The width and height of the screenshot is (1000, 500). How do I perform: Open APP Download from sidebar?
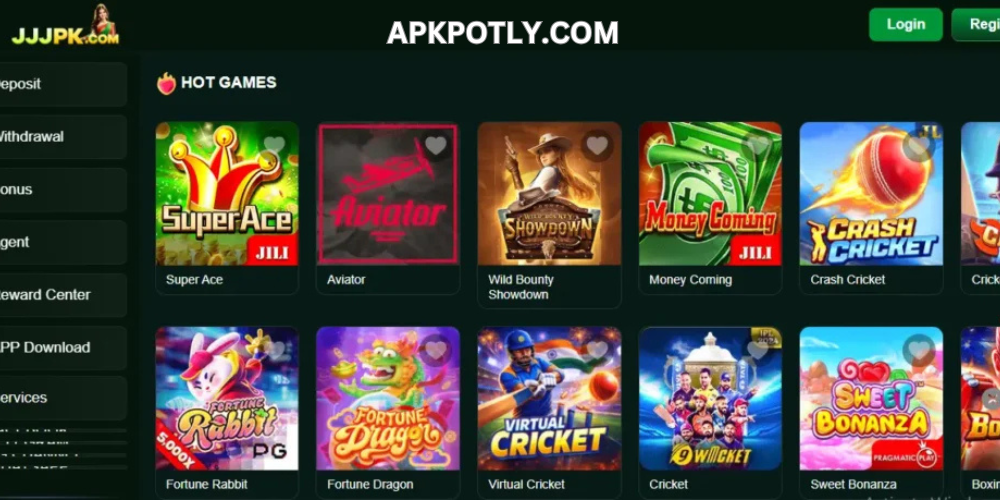pos(62,348)
